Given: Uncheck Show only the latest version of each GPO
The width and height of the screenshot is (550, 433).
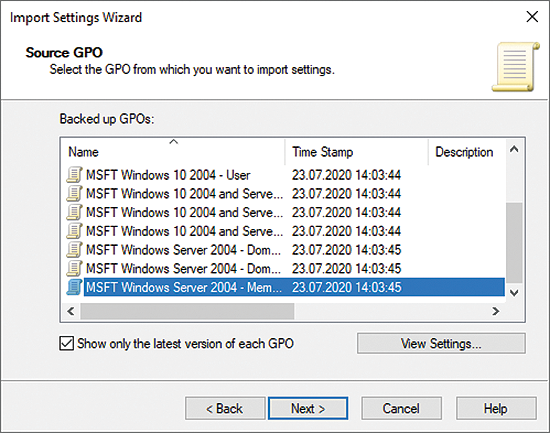Looking at the screenshot, I should (x=67, y=344).
